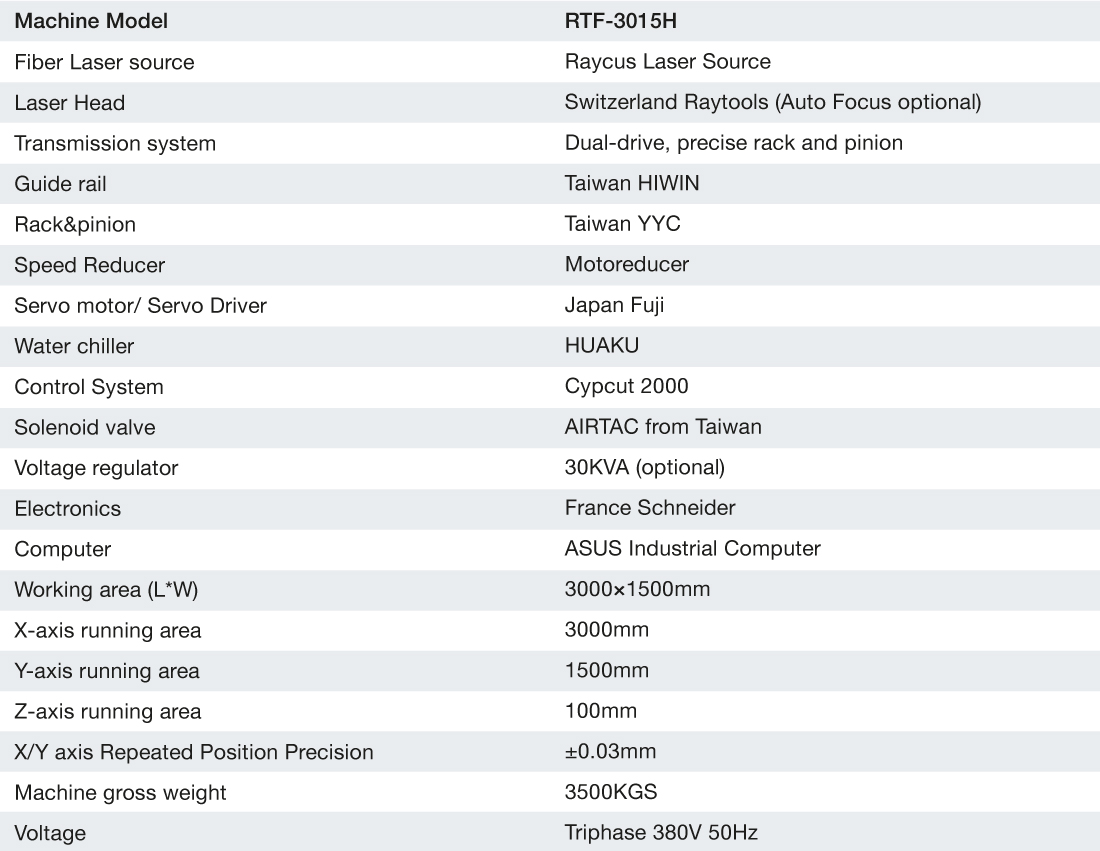Screen dimensions: 1100x851
Task: Click the 3000×1500mm working area value
Action: click(637, 589)
